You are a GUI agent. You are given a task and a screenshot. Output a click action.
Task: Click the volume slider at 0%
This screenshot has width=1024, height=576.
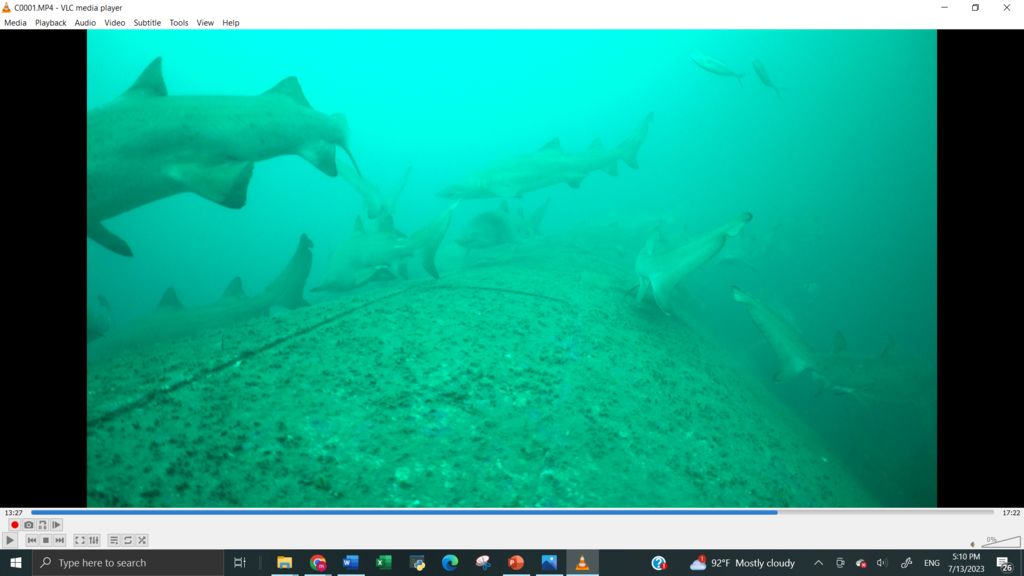pyautogui.click(x=996, y=543)
